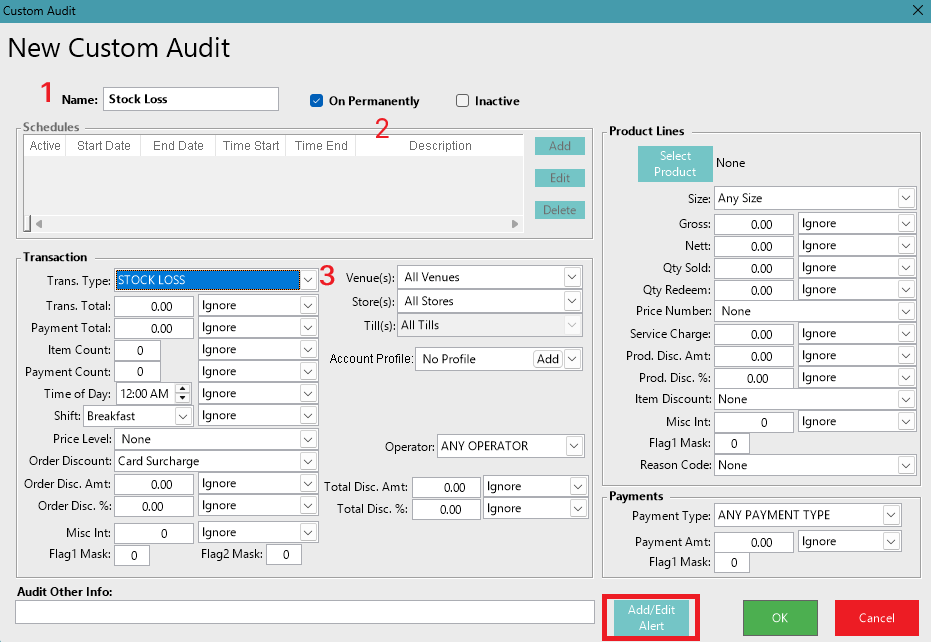
Task: Click the Start Date column header
Action: coord(104,146)
